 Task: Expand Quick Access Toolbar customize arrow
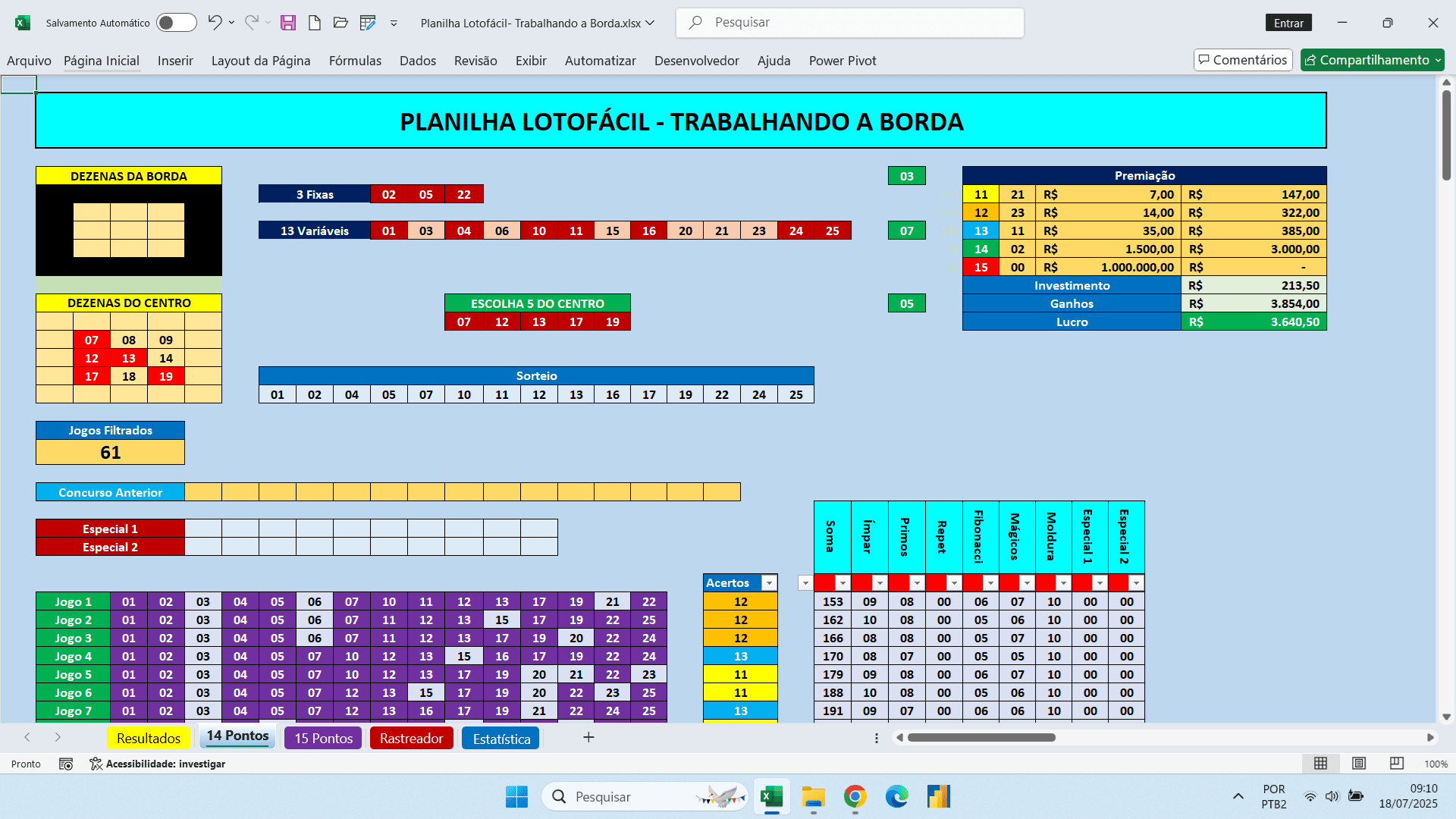(x=394, y=24)
